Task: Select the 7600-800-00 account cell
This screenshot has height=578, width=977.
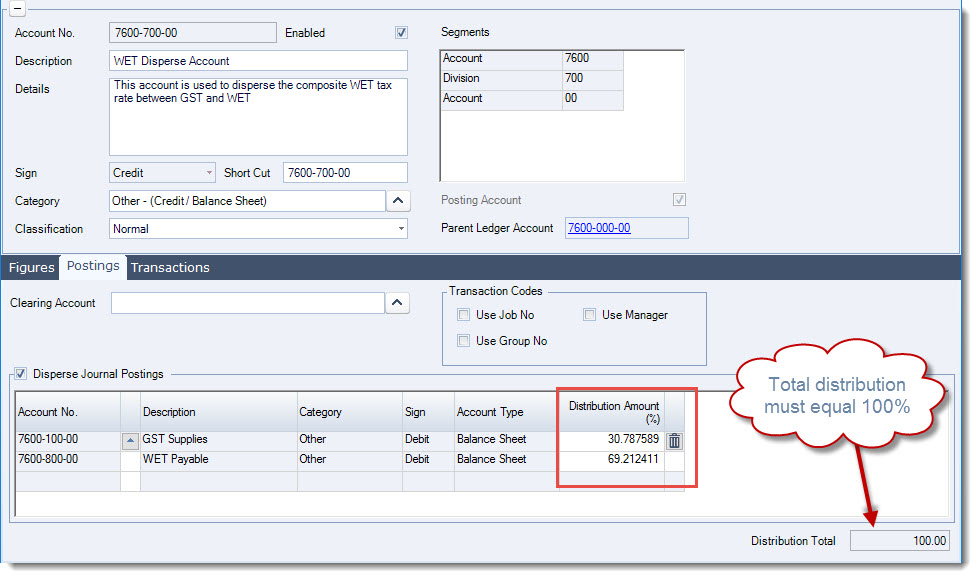Action: click(x=68, y=459)
